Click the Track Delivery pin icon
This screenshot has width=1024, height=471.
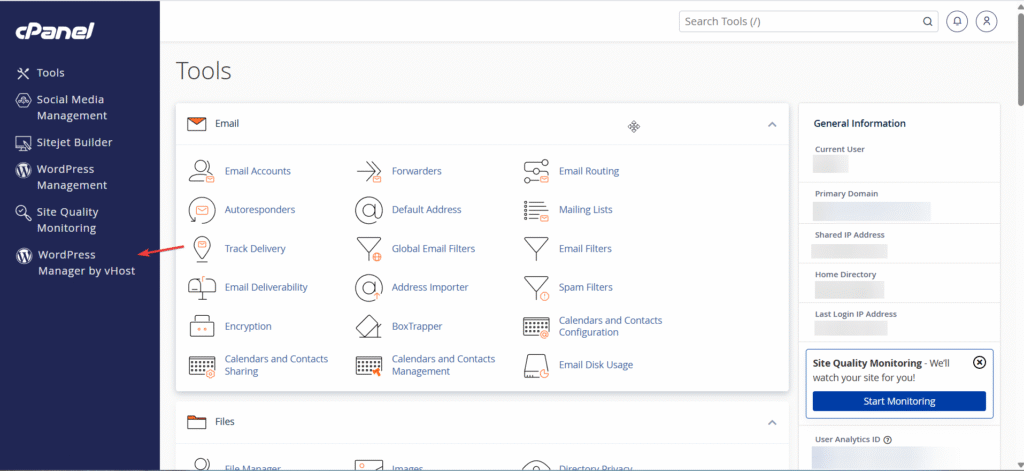click(202, 249)
